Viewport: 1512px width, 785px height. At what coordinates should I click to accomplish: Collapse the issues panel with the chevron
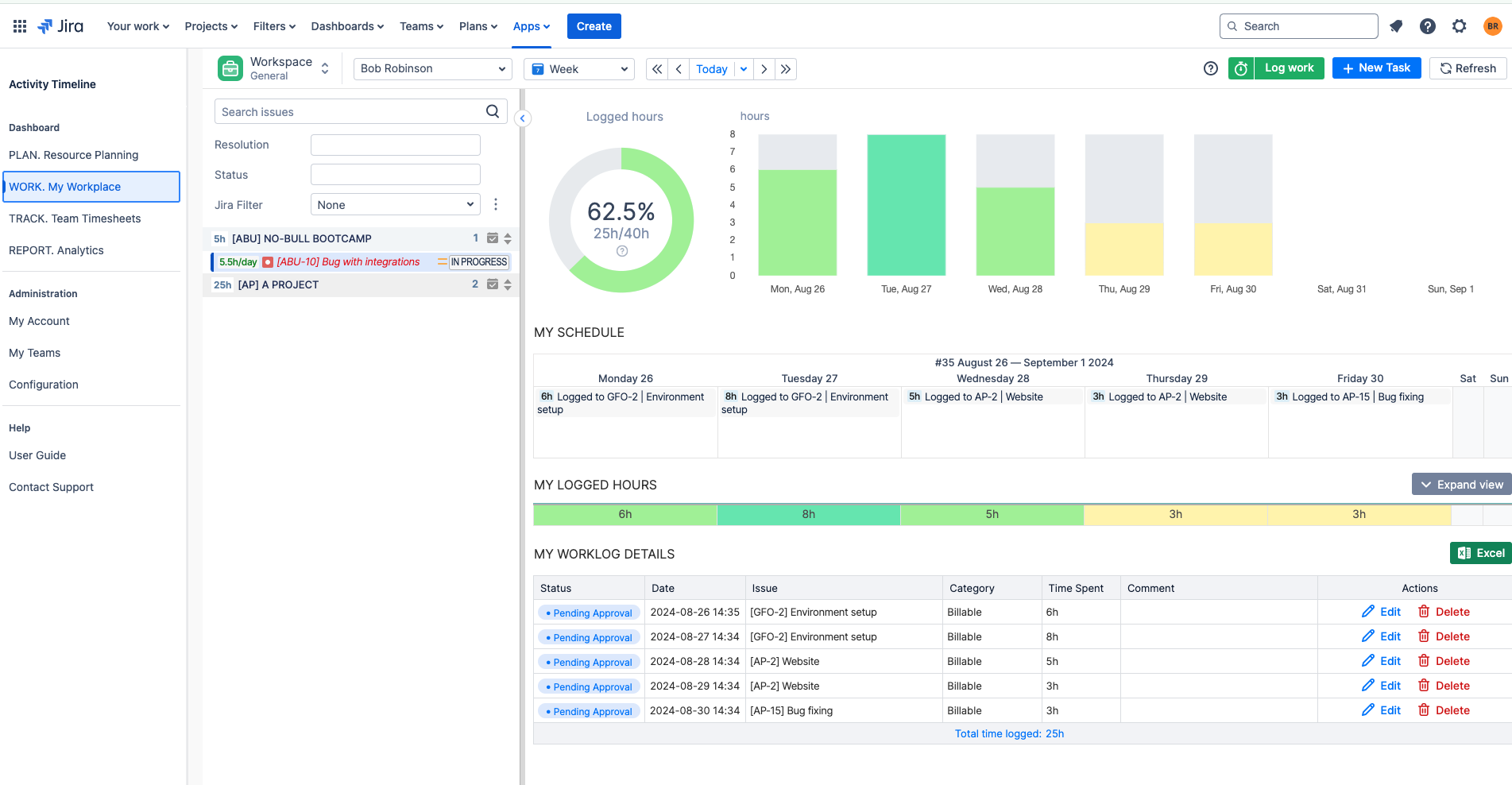[523, 118]
